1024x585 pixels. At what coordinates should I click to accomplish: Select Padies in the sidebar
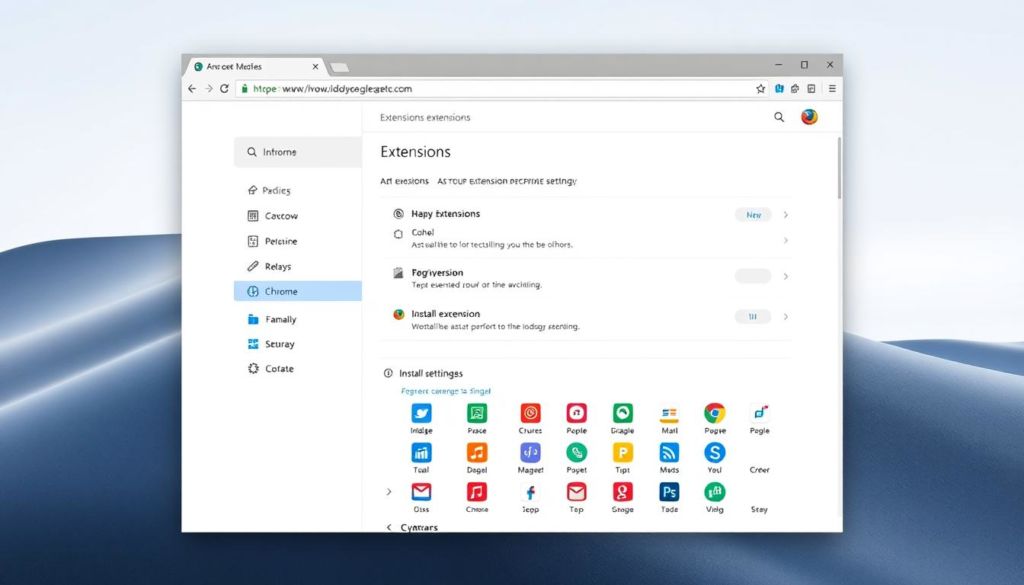click(x=298, y=191)
